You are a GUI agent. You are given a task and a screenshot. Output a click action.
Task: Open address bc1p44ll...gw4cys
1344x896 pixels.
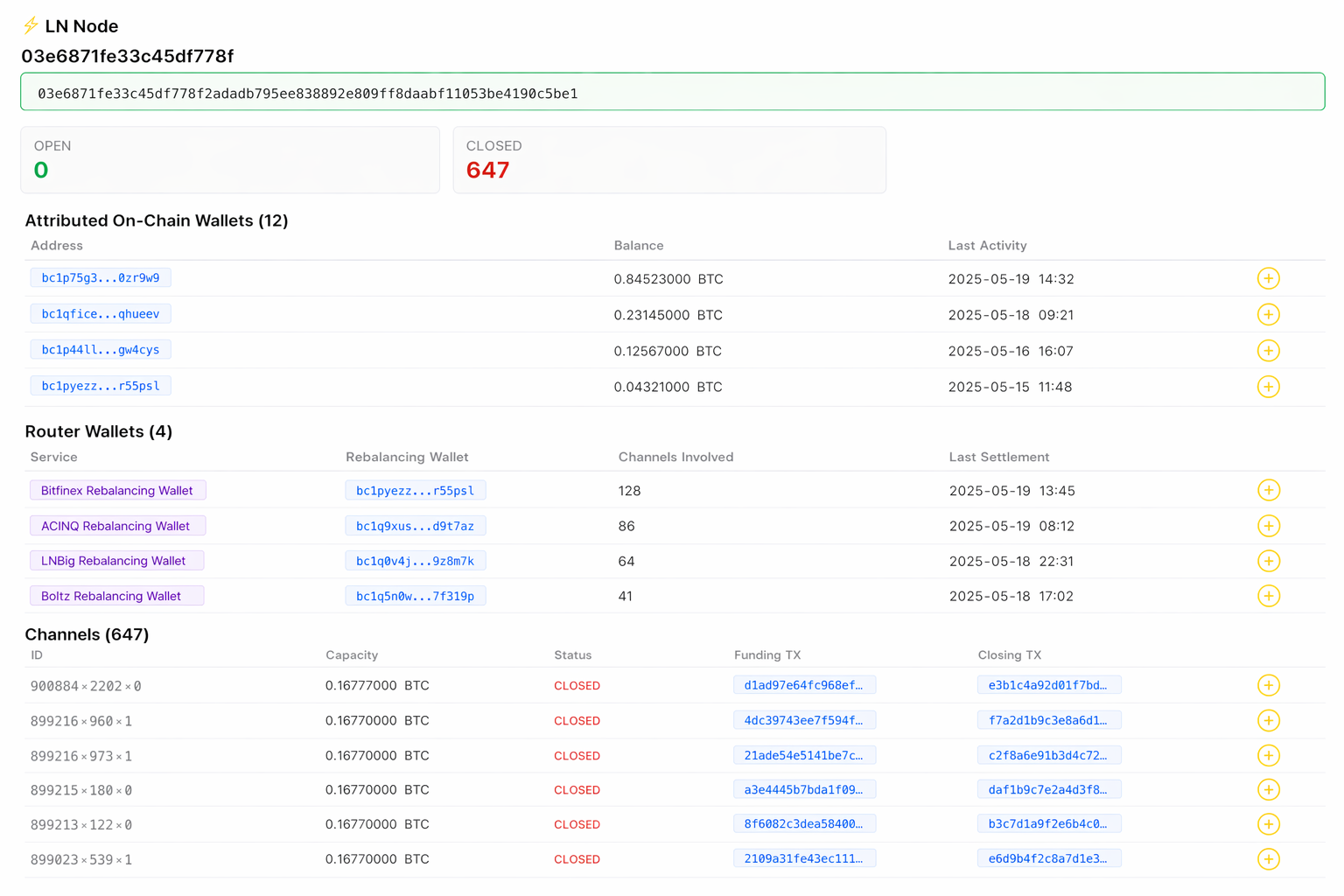click(x=101, y=350)
